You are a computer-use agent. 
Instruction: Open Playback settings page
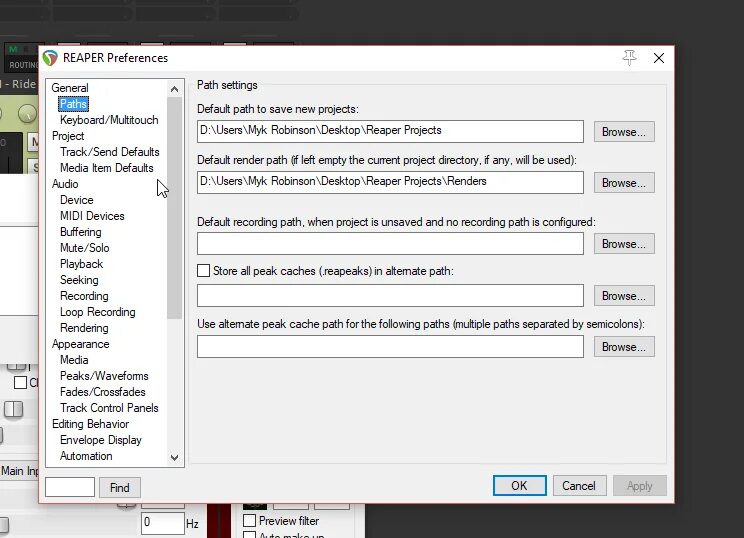pyautogui.click(x=82, y=264)
